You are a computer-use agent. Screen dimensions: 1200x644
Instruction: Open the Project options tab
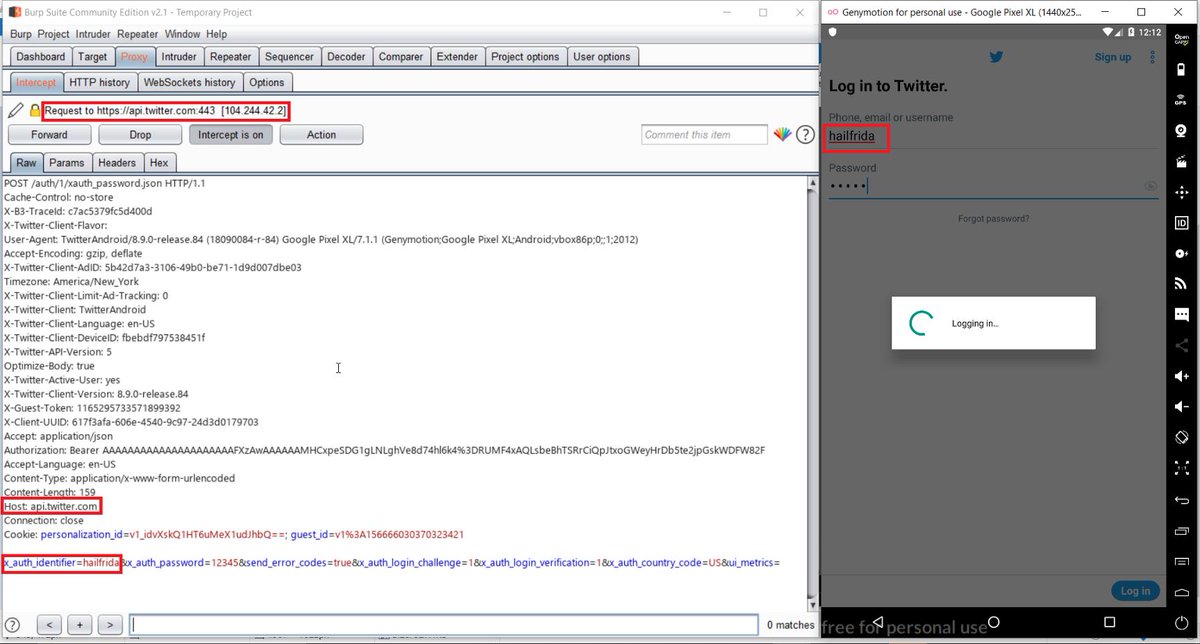coord(525,57)
